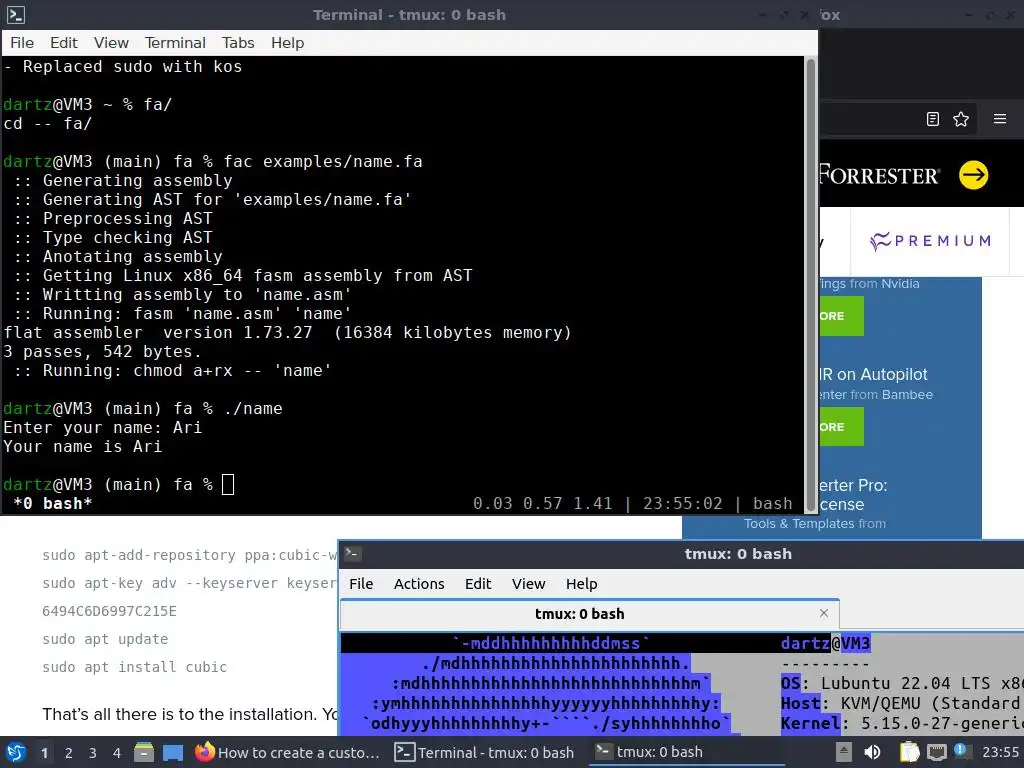Image resolution: width=1024 pixels, height=768 pixels.
Task: Click the update notifier tray icon
Action: (x=961, y=751)
